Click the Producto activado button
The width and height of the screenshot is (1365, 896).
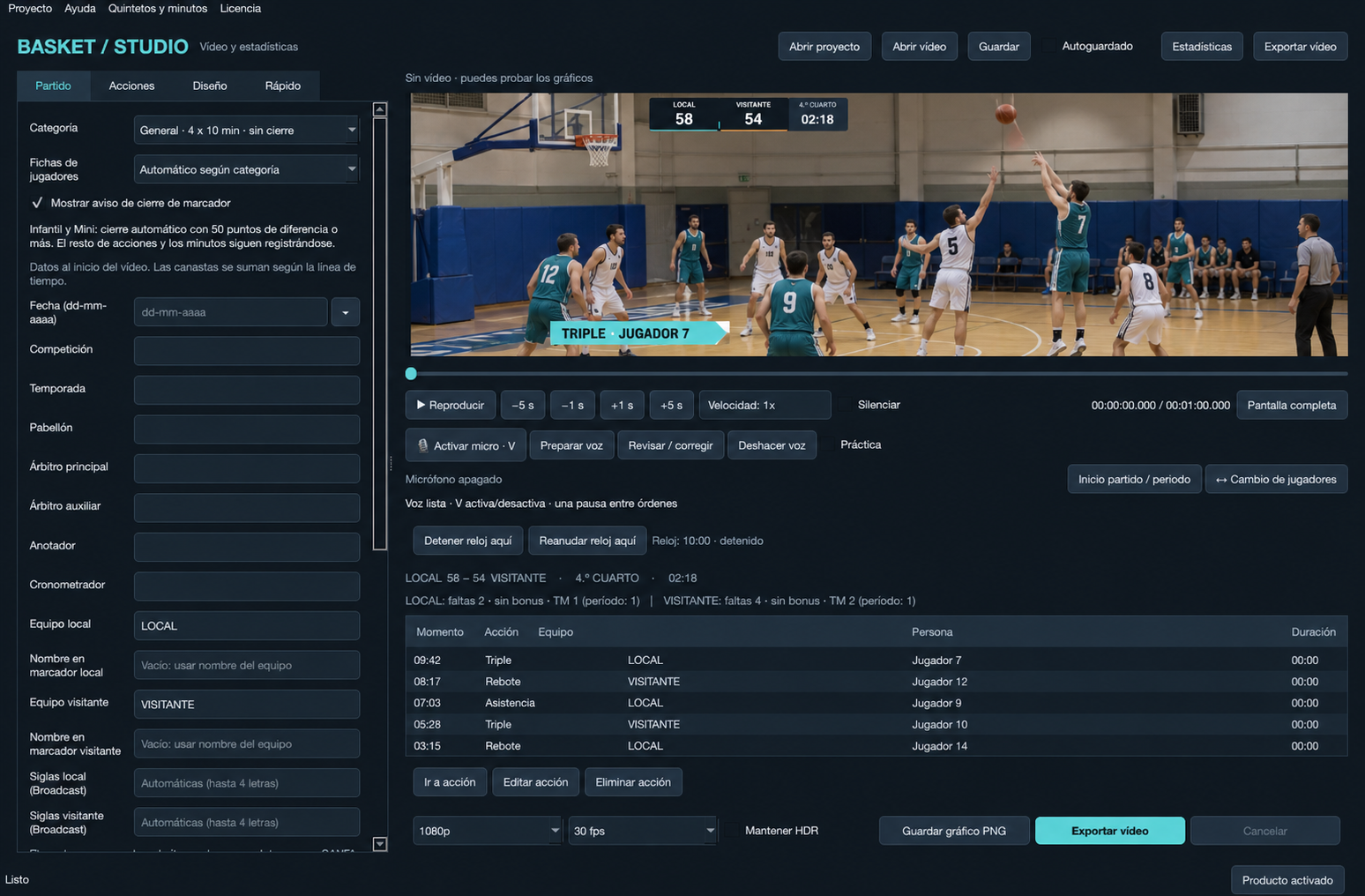click(1287, 880)
